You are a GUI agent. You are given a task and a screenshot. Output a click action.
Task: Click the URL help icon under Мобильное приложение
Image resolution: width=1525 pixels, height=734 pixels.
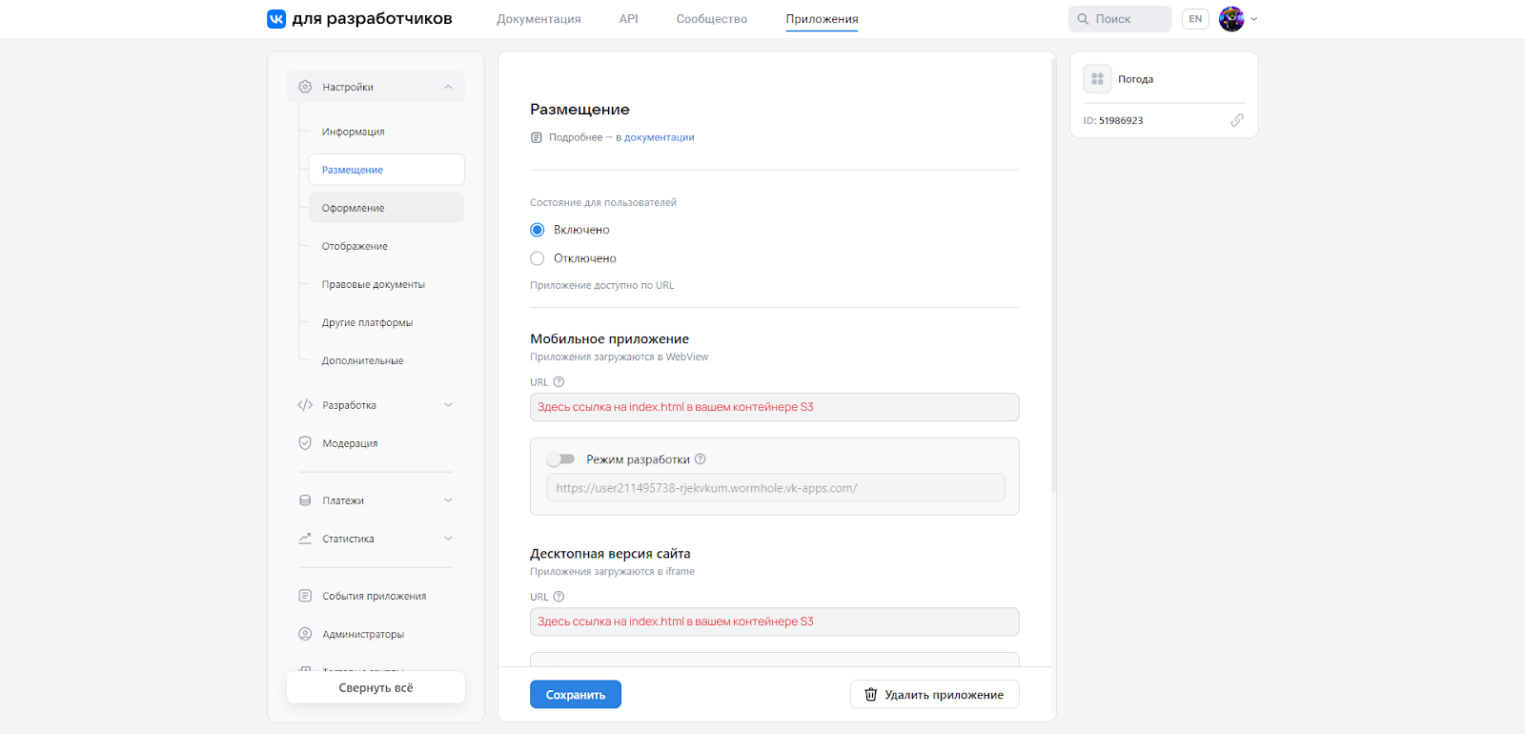coord(559,382)
